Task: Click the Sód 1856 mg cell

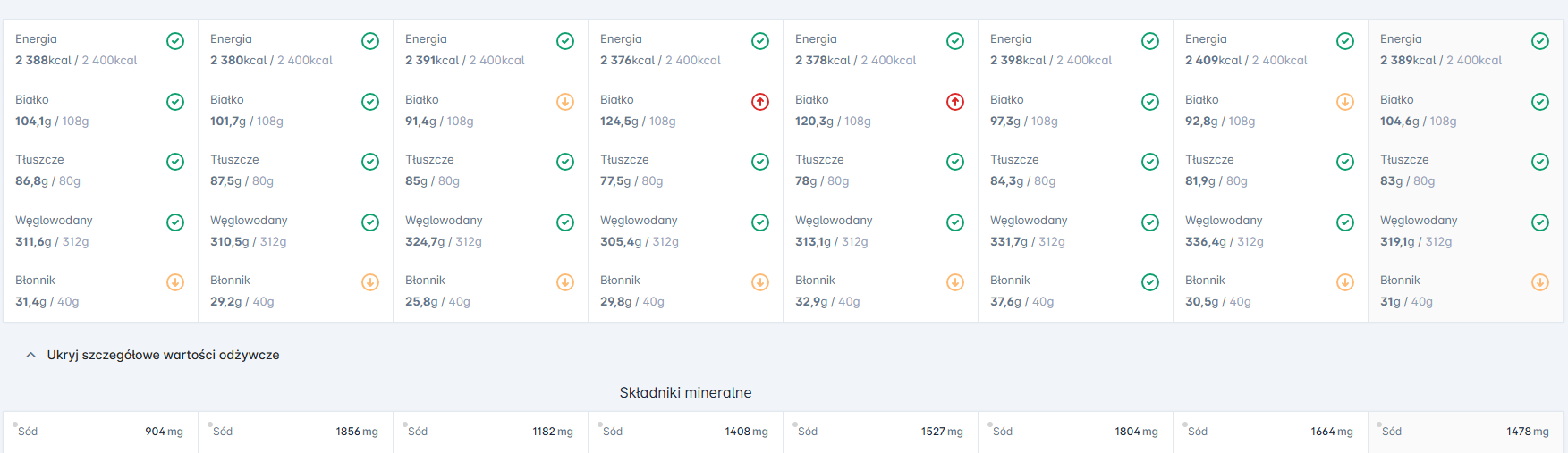Action: pos(295,432)
